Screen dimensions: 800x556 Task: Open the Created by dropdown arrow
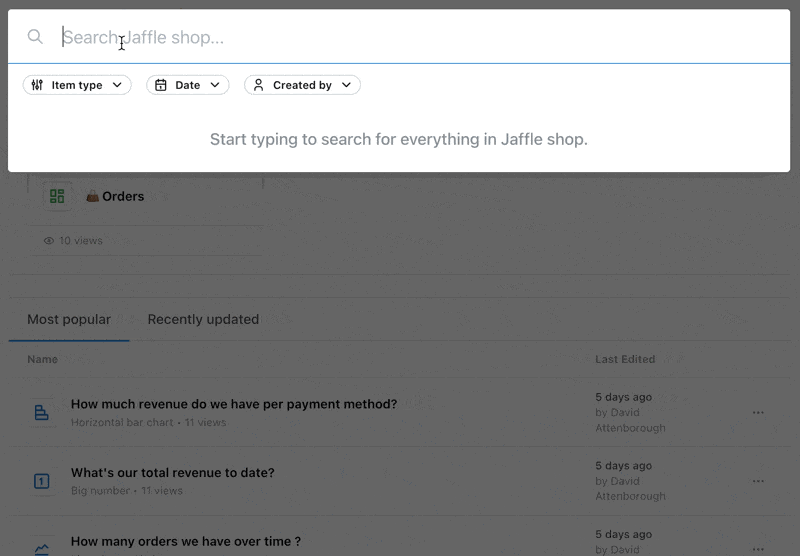(346, 85)
